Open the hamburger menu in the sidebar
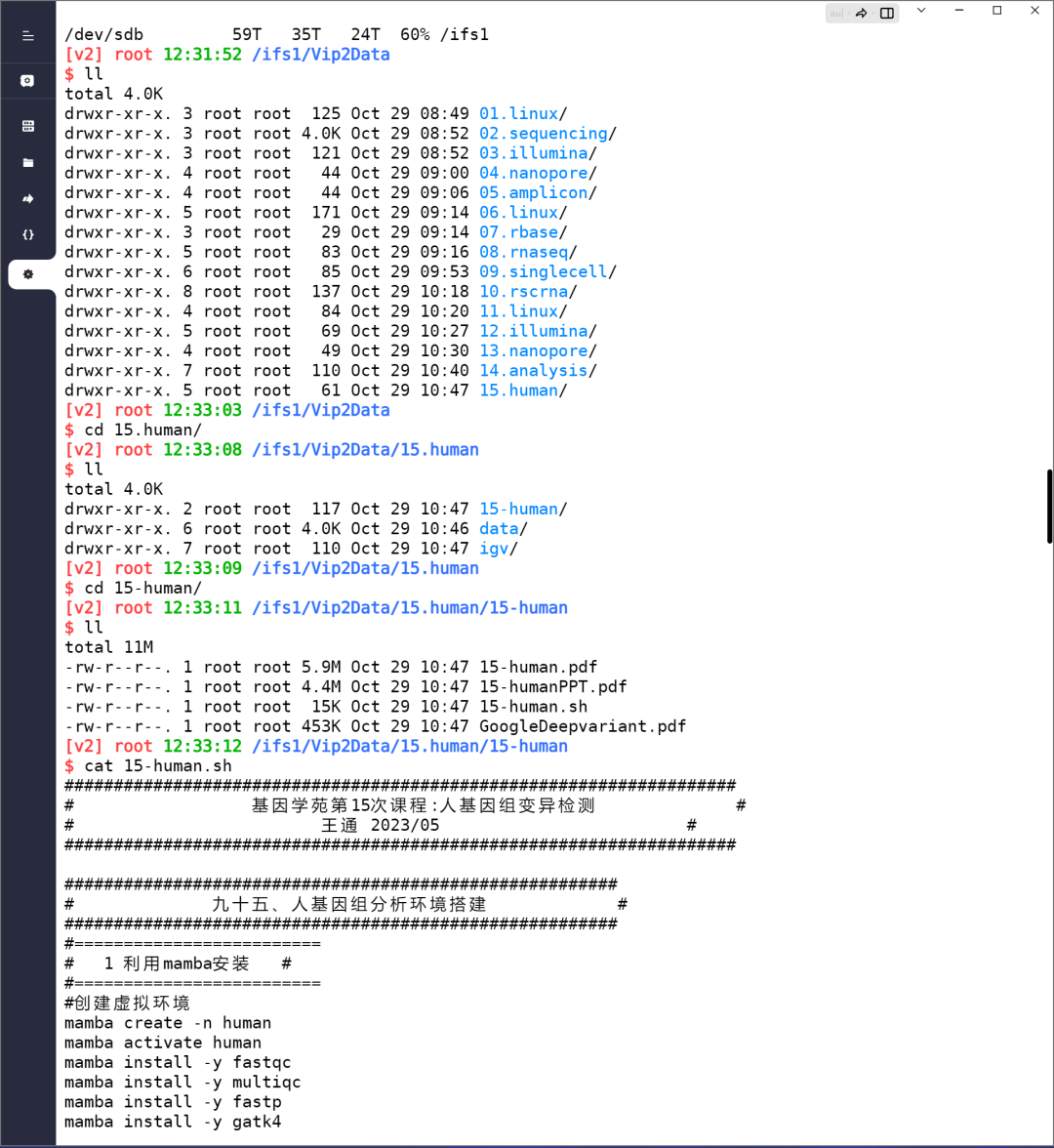Viewport: 1054px width, 1148px height. (x=27, y=36)
